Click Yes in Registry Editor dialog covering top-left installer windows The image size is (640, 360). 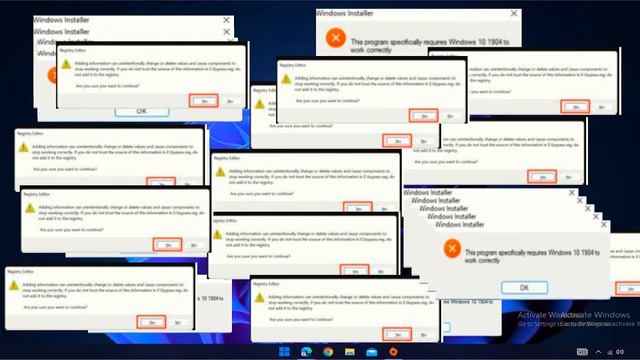point(204,101)
